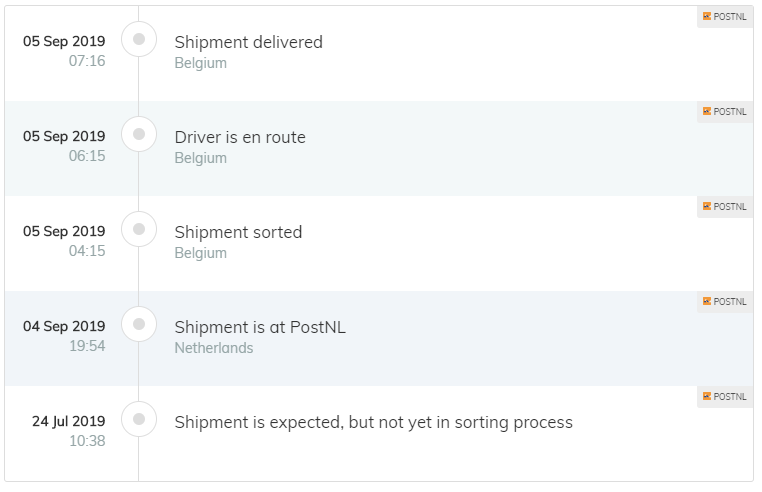Image resolution: width=762 pixels, height=492 pixels.
Task: Click the PostNL badge on Shipment is at PostNL row
Action: (x=725, y=302)
